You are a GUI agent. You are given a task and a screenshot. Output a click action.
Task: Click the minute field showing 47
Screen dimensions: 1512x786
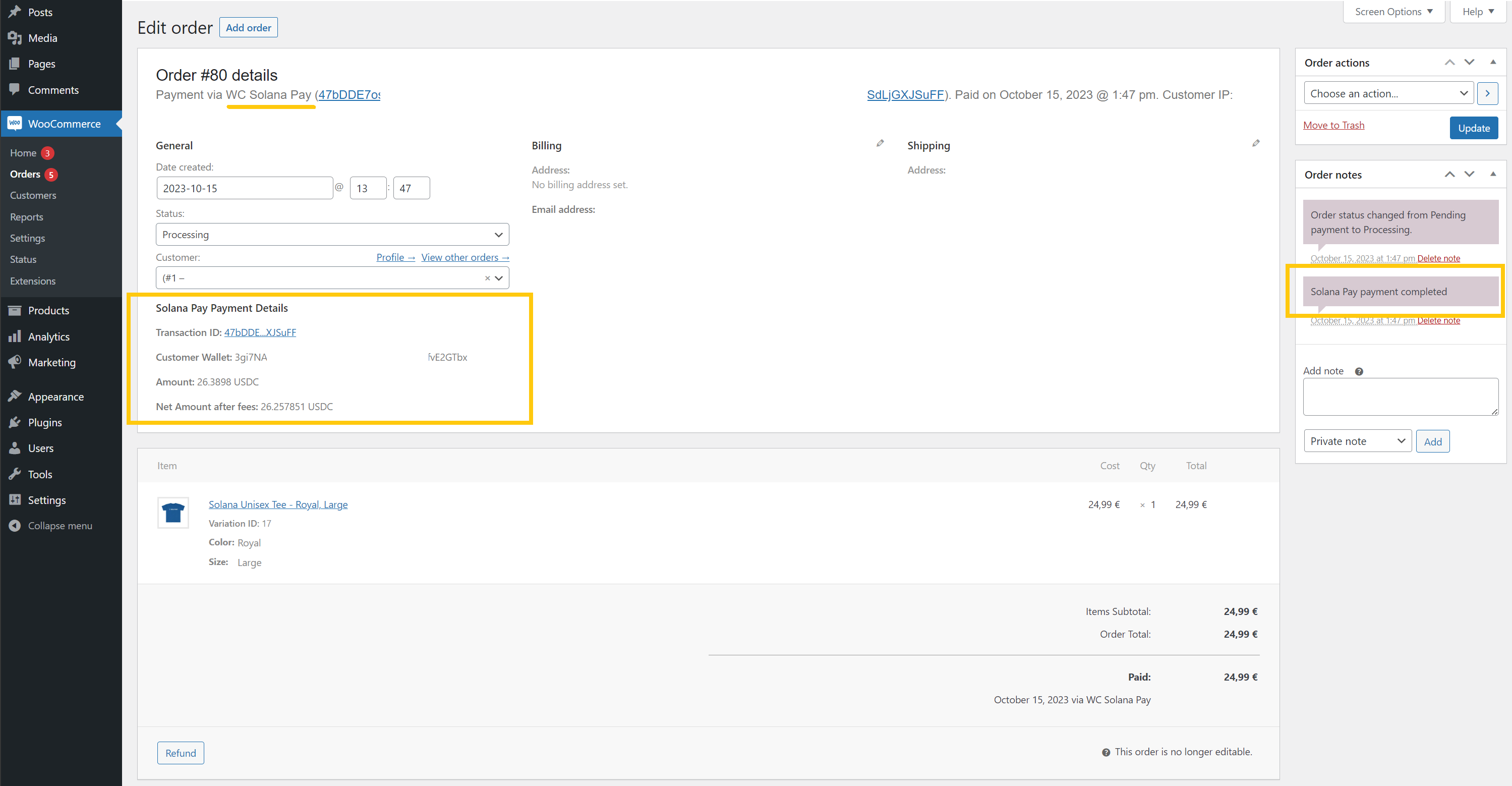coord(412,189)
